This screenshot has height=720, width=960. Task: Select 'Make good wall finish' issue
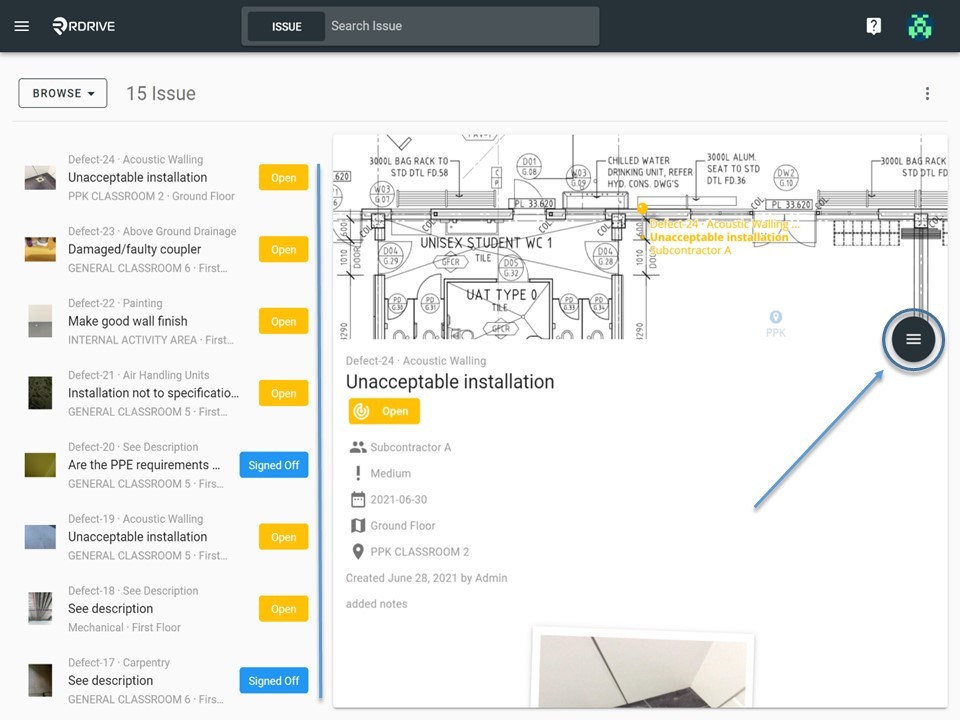(127, 321)
